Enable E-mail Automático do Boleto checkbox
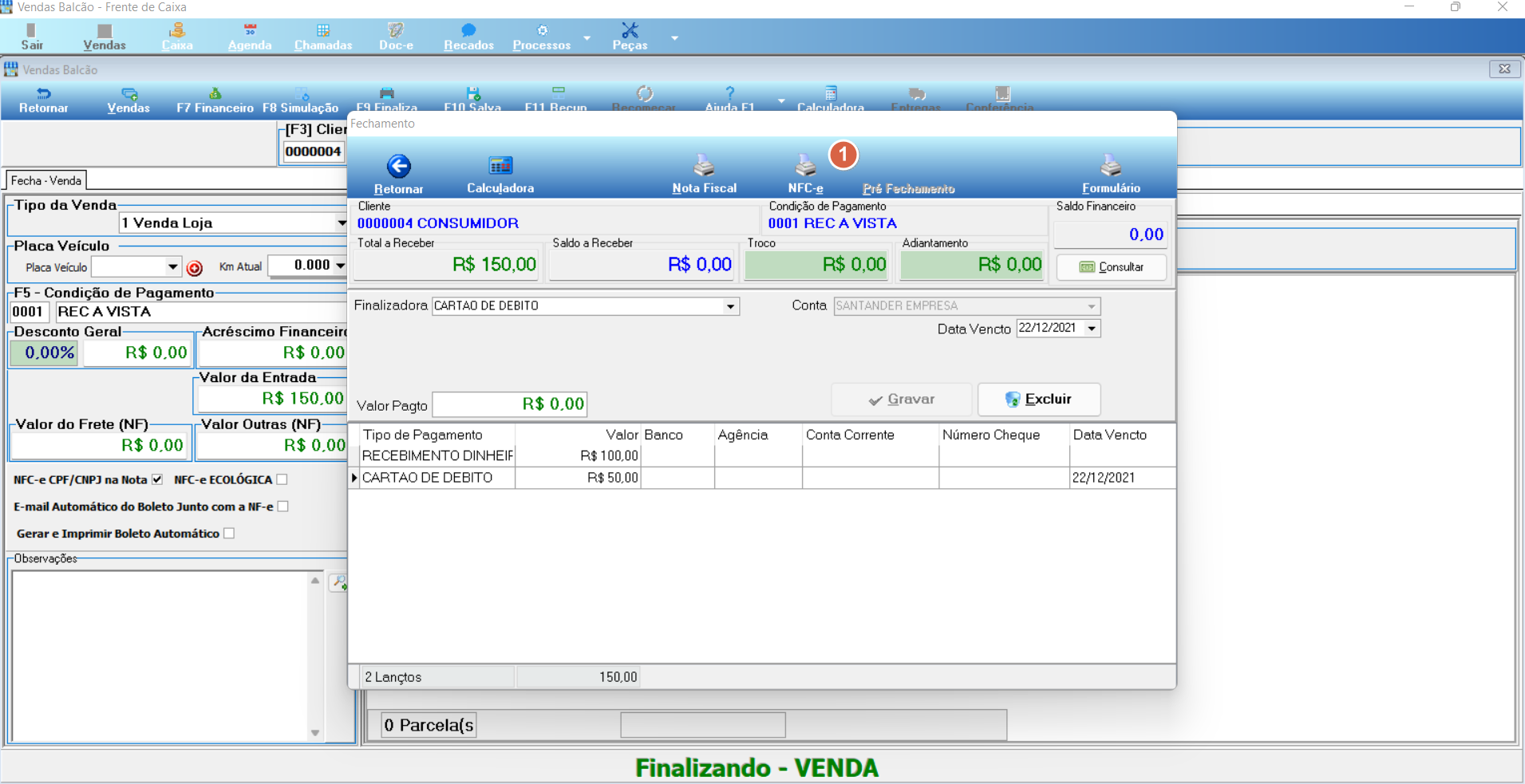The height and width of the screenshot is (784, 1525). 282,506
